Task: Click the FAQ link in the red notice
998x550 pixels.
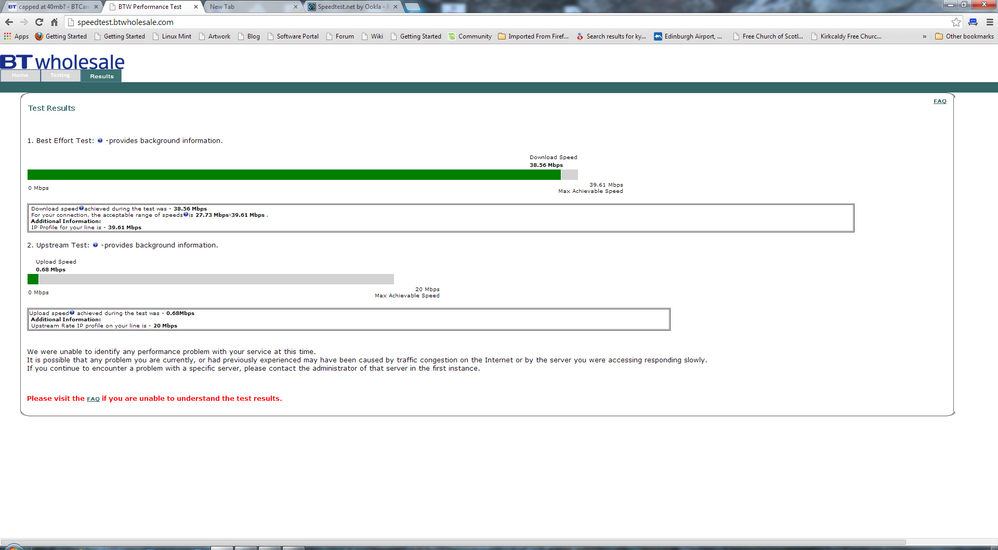Action: tap(93, 399)
